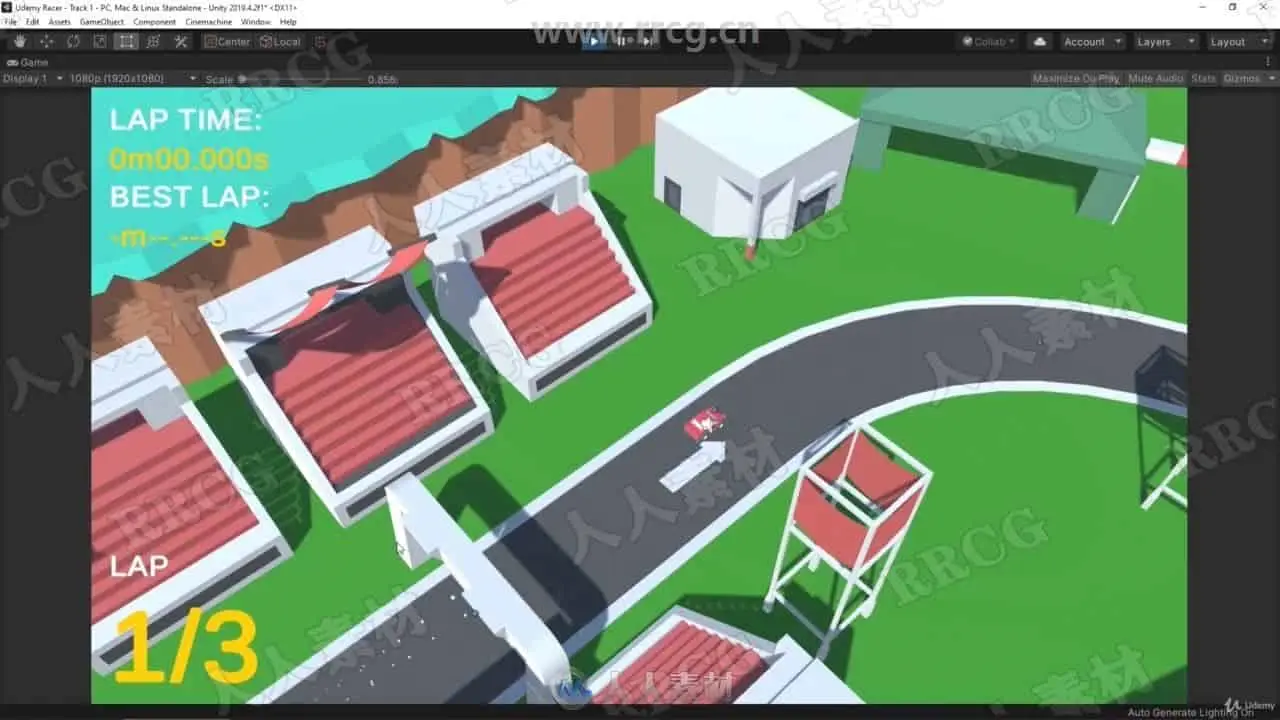Open the 1080p resolution dropdown
The height and width of the screenshot is (720, 1280).
tap(133, 78)
